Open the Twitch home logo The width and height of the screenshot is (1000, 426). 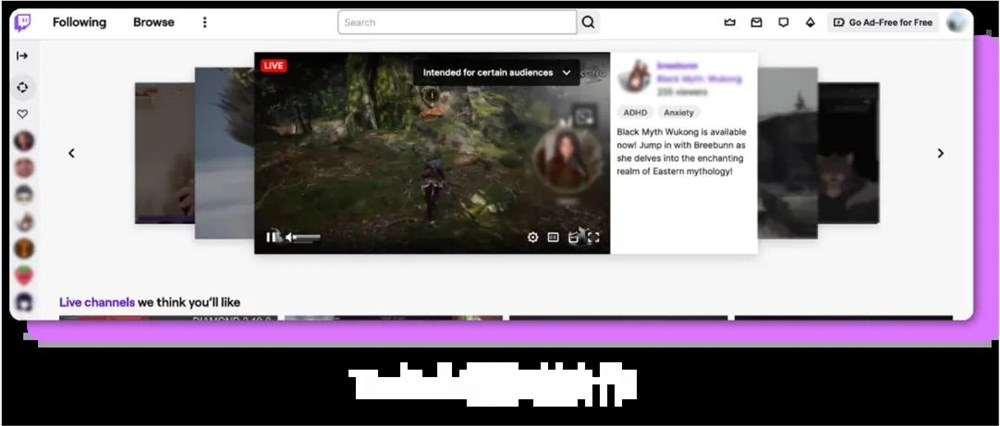tap(22, 22)
